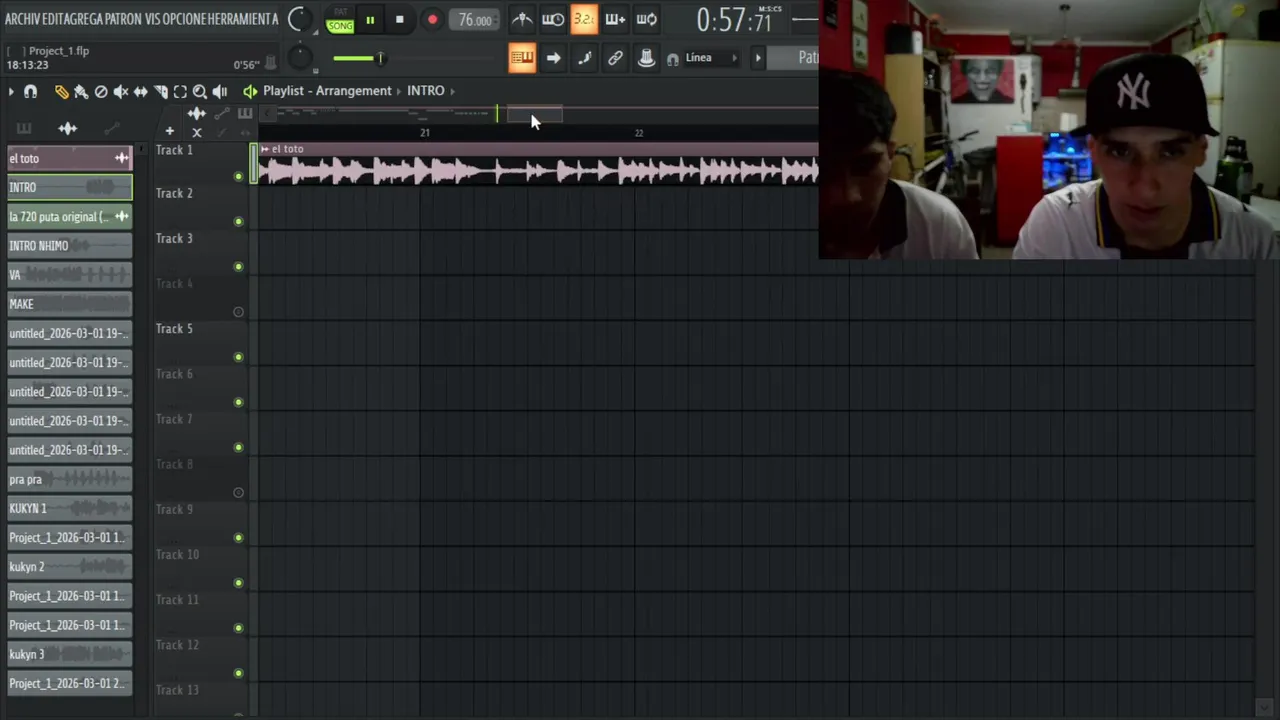Click the master pitch knob below it
This screenshot has width=1280, height=720.
point(300,58)
